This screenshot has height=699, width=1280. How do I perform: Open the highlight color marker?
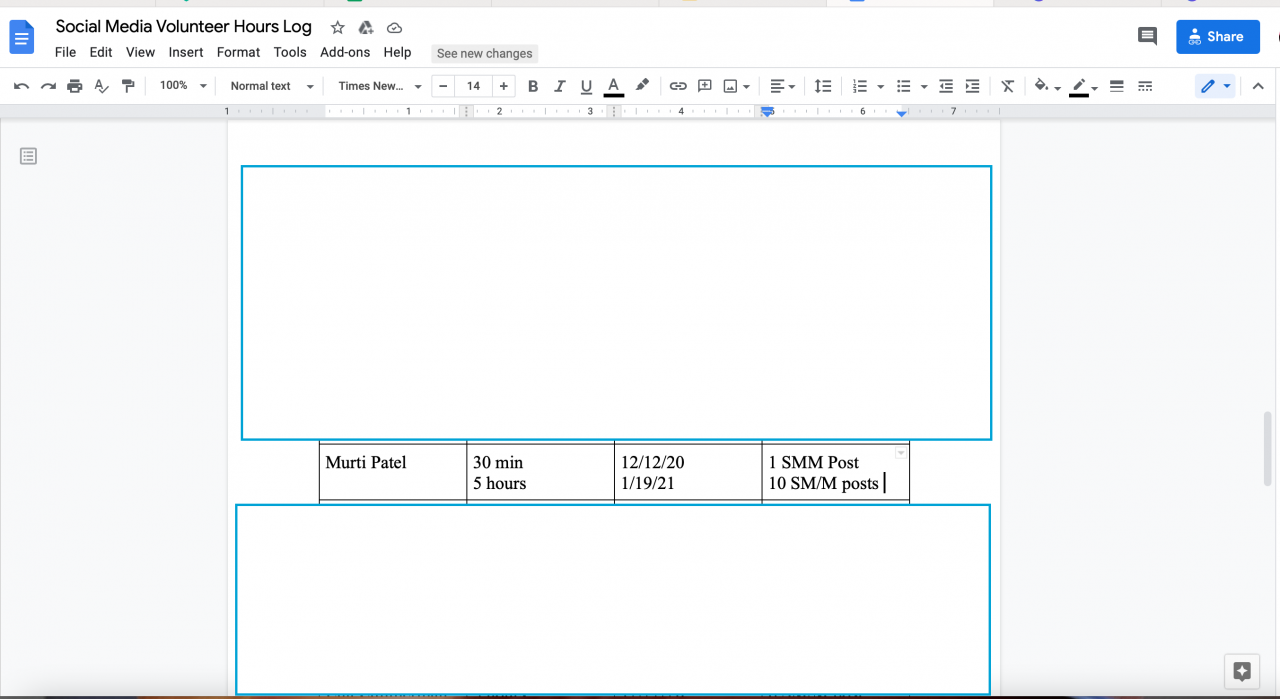click(x=642, y=86)
